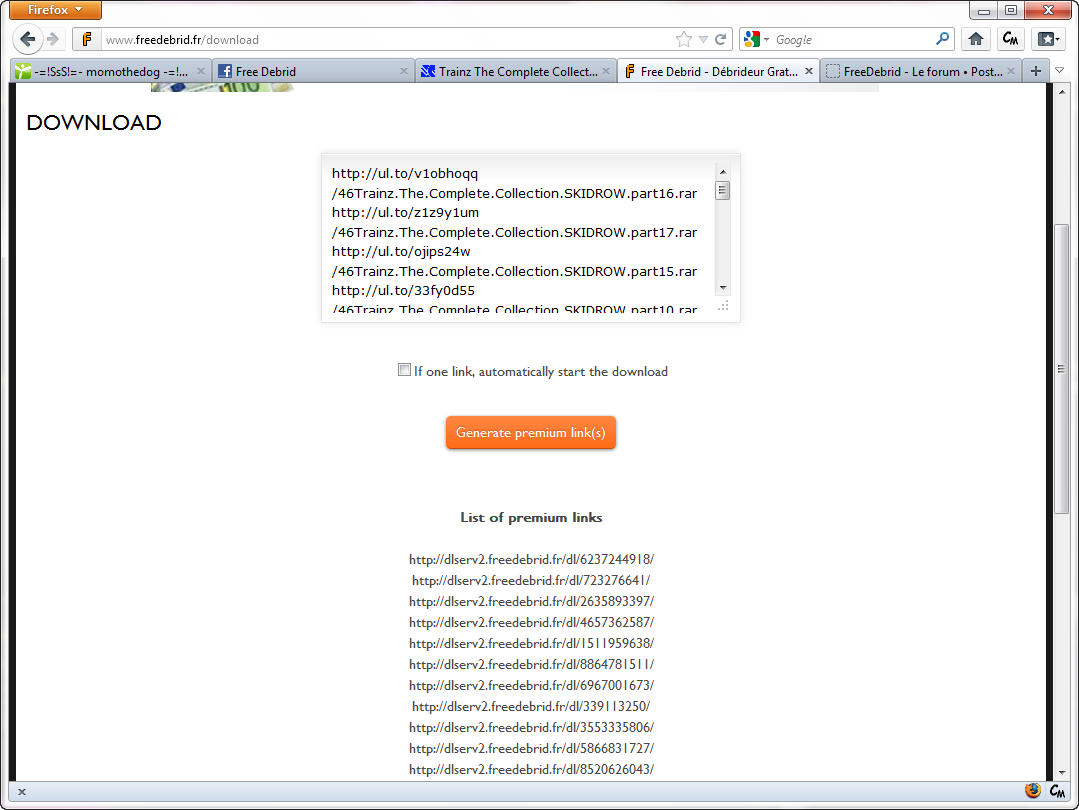Go back with the browser back arrow

27,39
